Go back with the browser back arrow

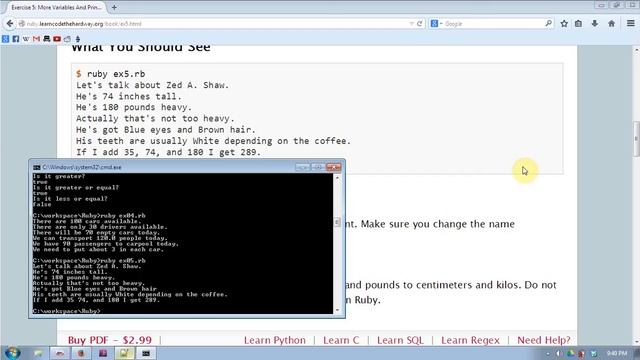(10, 24)
